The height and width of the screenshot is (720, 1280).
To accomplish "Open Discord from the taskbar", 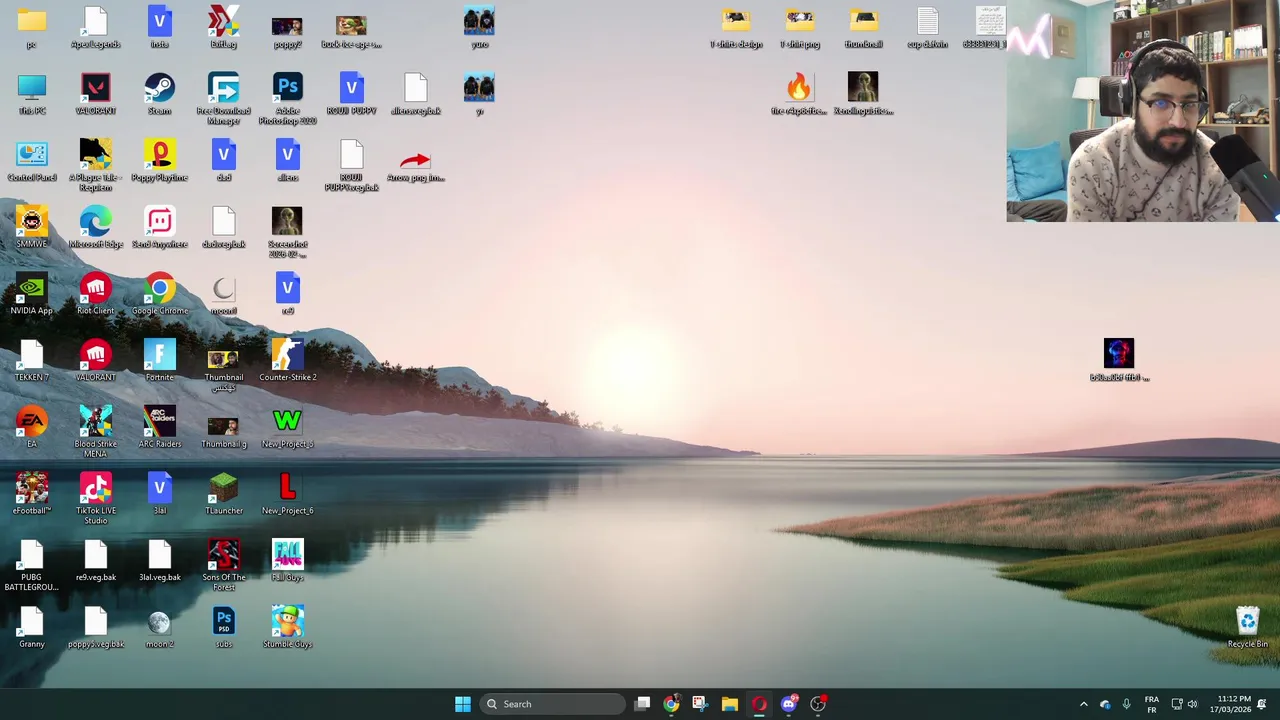I will coord(789,704).
